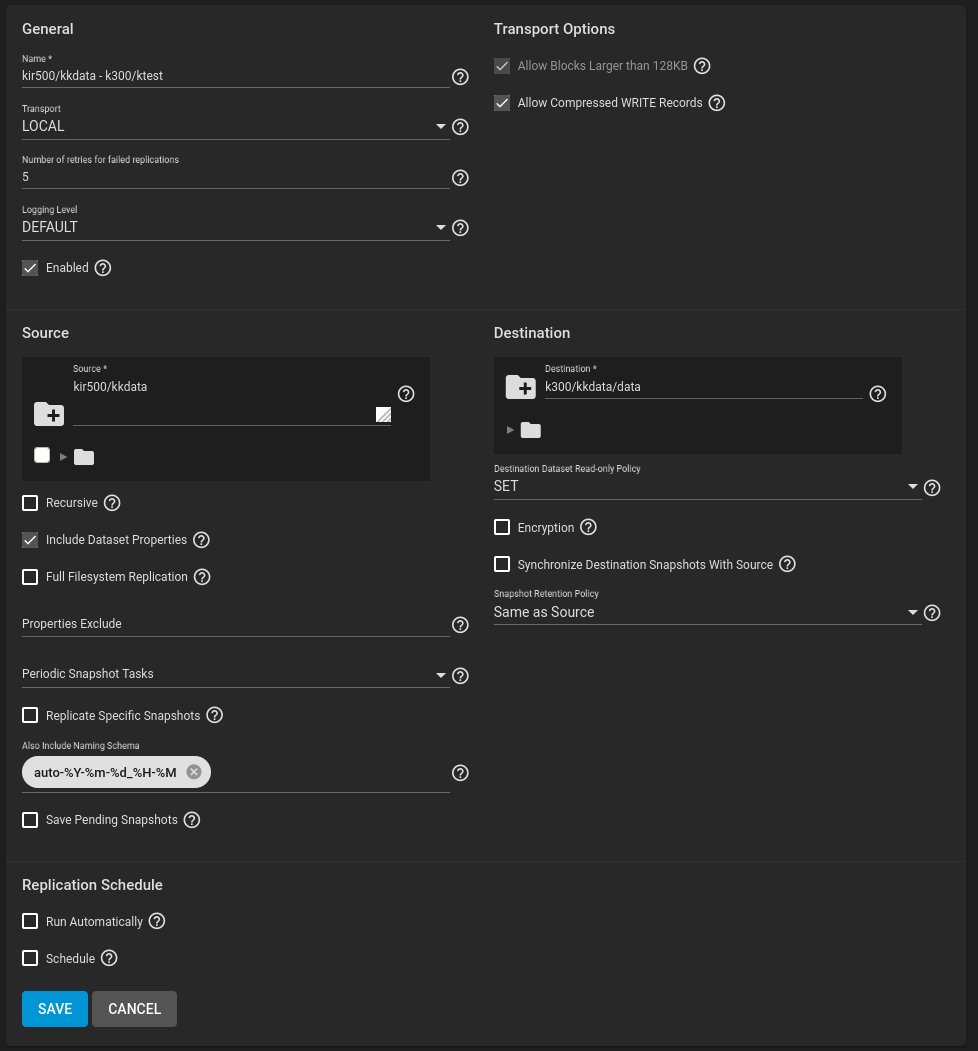This screenshot has height=1051, width=978.
Task: Click the add-folder icon in Destination box
Action: coord(521,387)
